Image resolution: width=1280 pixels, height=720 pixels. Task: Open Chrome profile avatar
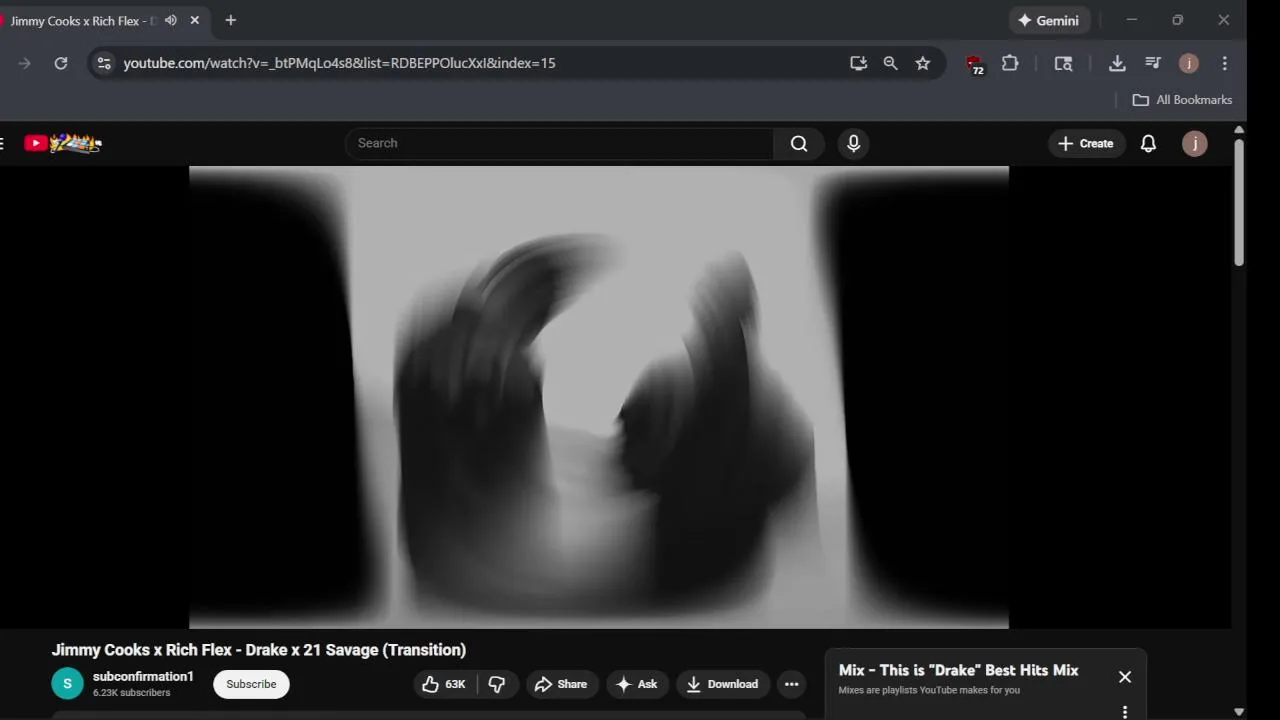pos(1189,63)
